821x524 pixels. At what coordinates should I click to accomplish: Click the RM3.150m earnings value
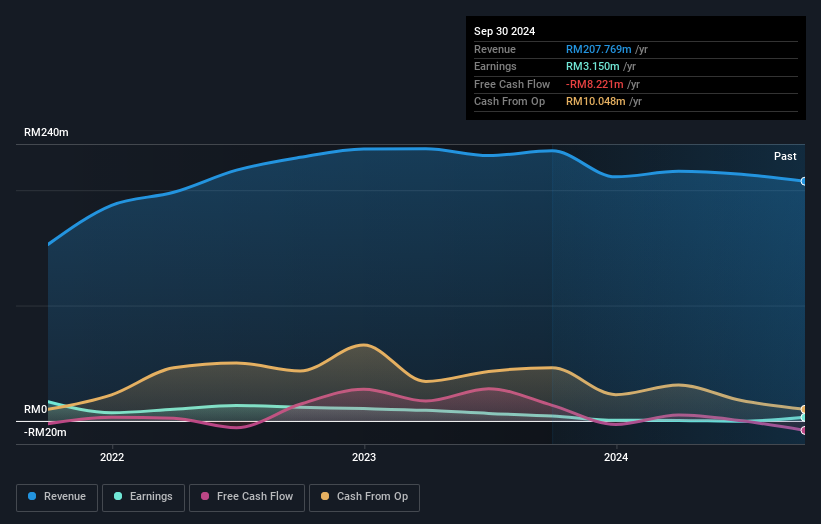point(593,66)
